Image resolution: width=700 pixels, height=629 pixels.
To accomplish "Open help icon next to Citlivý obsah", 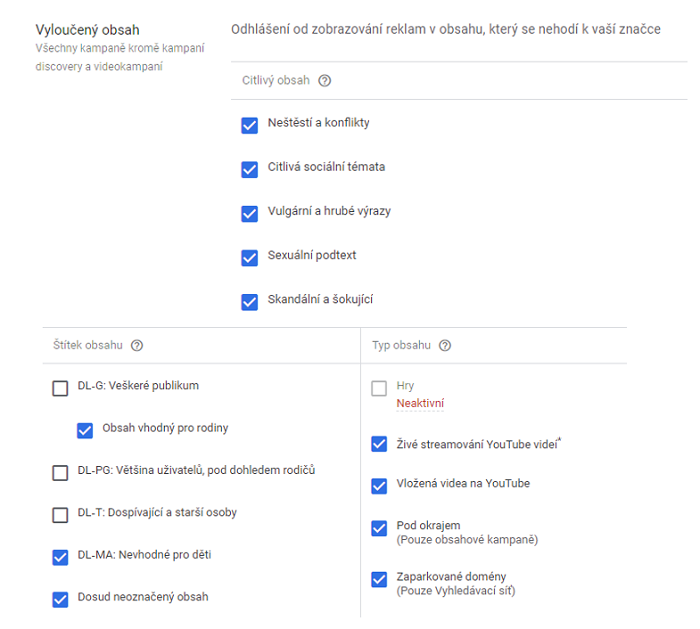I will 324,81.
